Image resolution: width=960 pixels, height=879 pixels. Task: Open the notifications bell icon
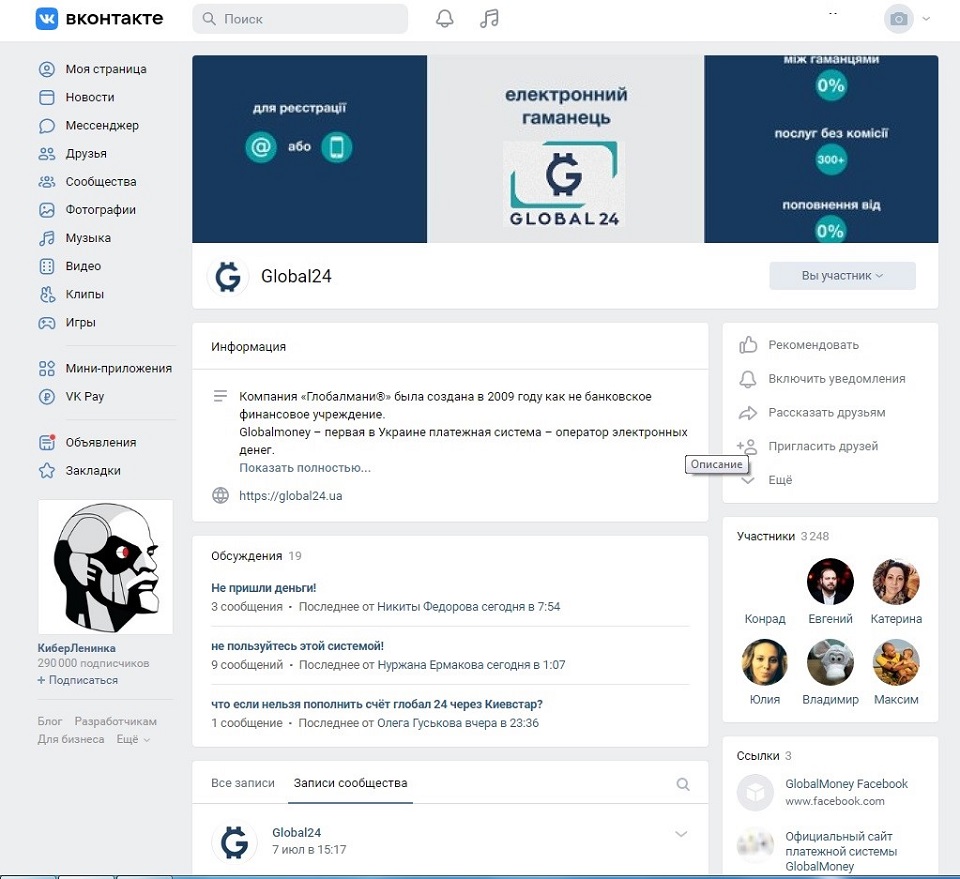445,19
